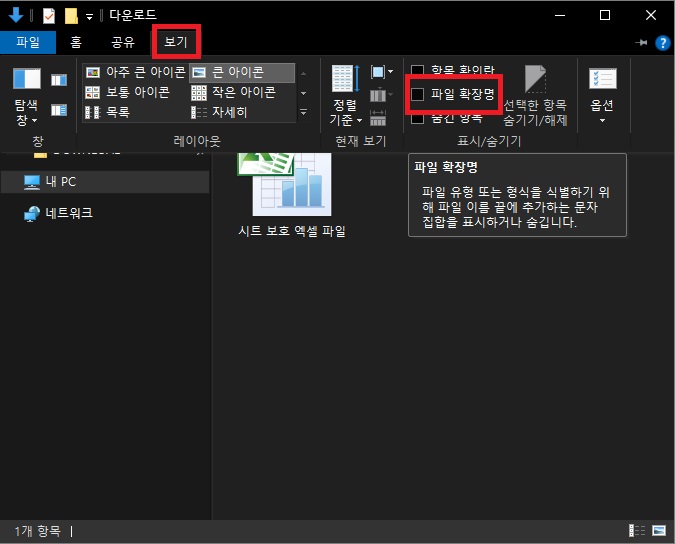The image size is (675, 544).
Task: Click layout gallery scroll-up arrow
Action: pos(303,74)
